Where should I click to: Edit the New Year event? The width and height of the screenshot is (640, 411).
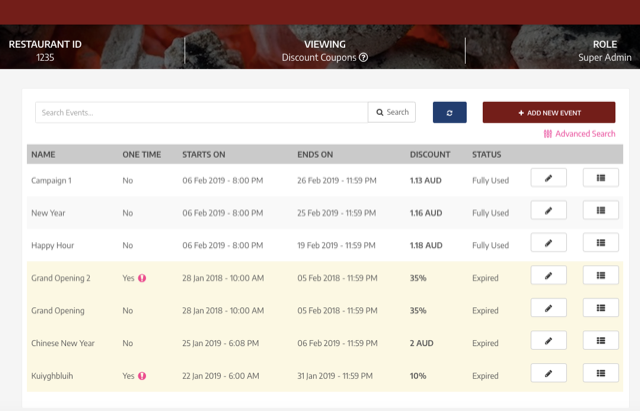tap(548, 210)
